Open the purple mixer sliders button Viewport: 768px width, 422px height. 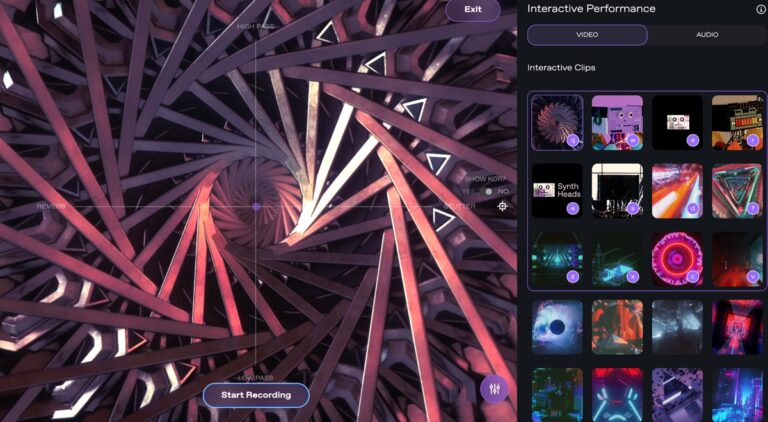pyautogui.click(x=494, y=389)
